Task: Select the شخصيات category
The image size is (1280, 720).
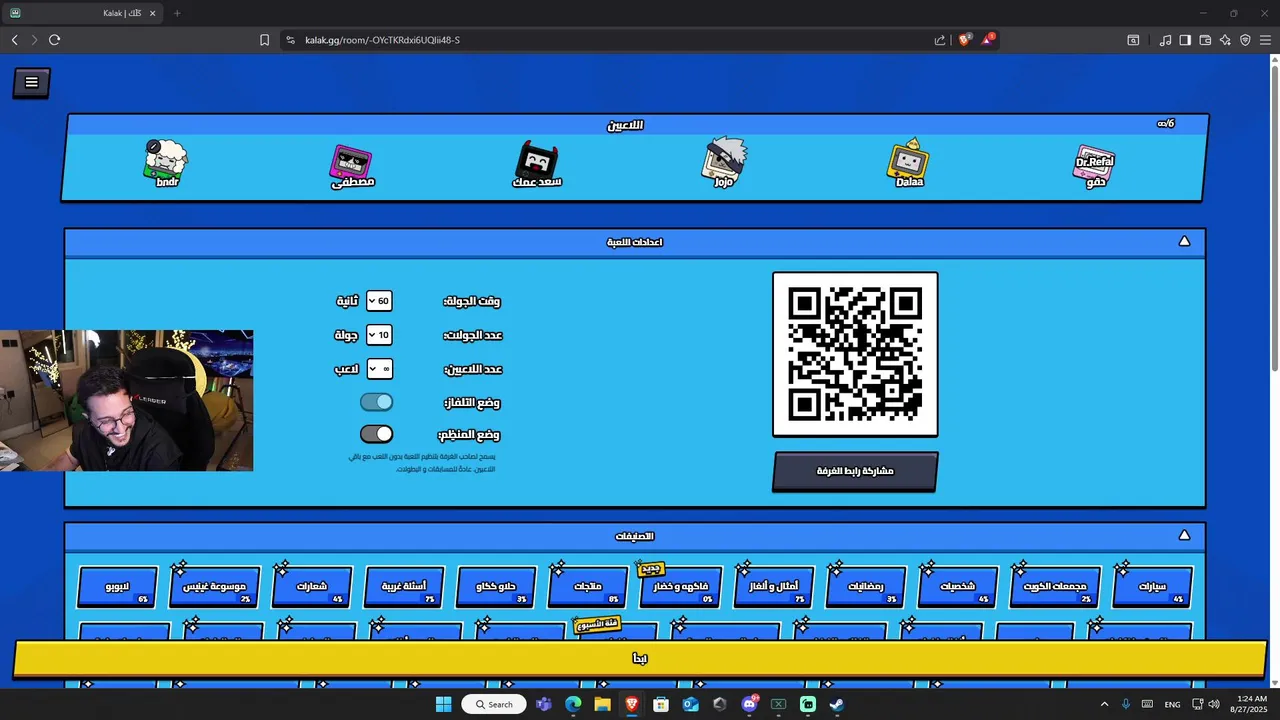Action: pyautogui.click(x=957, y=587)
